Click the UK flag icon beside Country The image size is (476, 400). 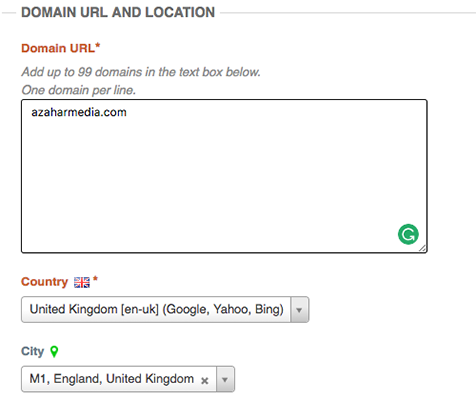pyautogui.click(x=82, y=282)
